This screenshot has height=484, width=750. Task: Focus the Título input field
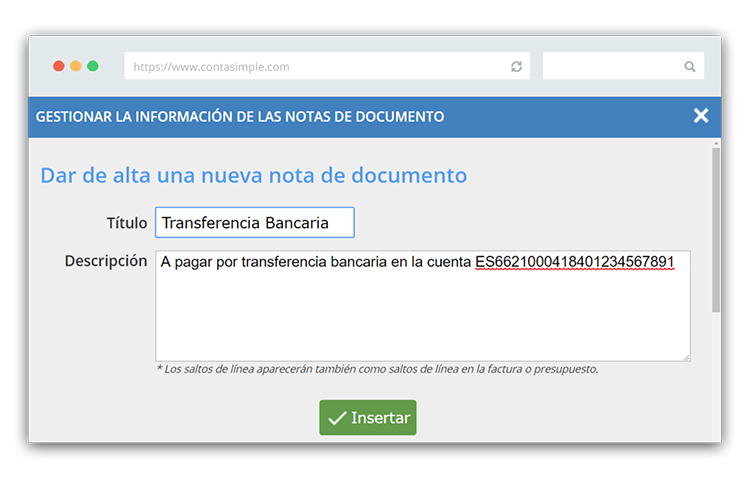coord(254,223)
